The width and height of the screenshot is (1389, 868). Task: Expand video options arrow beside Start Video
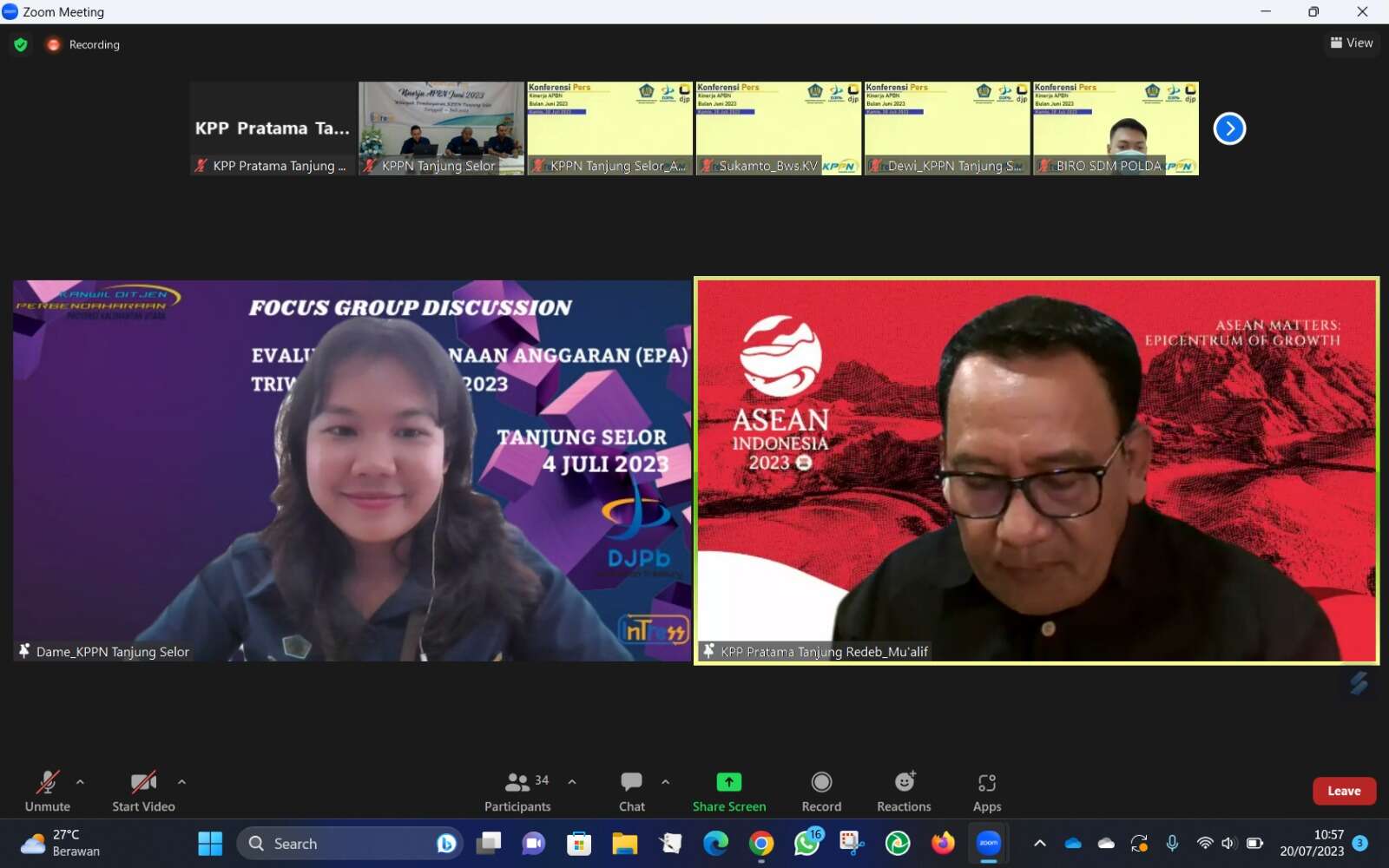(181, 782)
